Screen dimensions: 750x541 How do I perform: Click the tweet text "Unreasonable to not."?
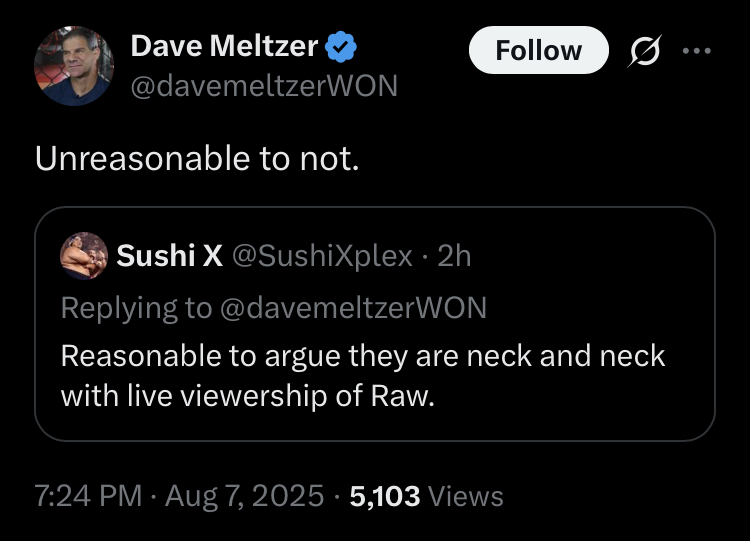click(x=196, y=158)
